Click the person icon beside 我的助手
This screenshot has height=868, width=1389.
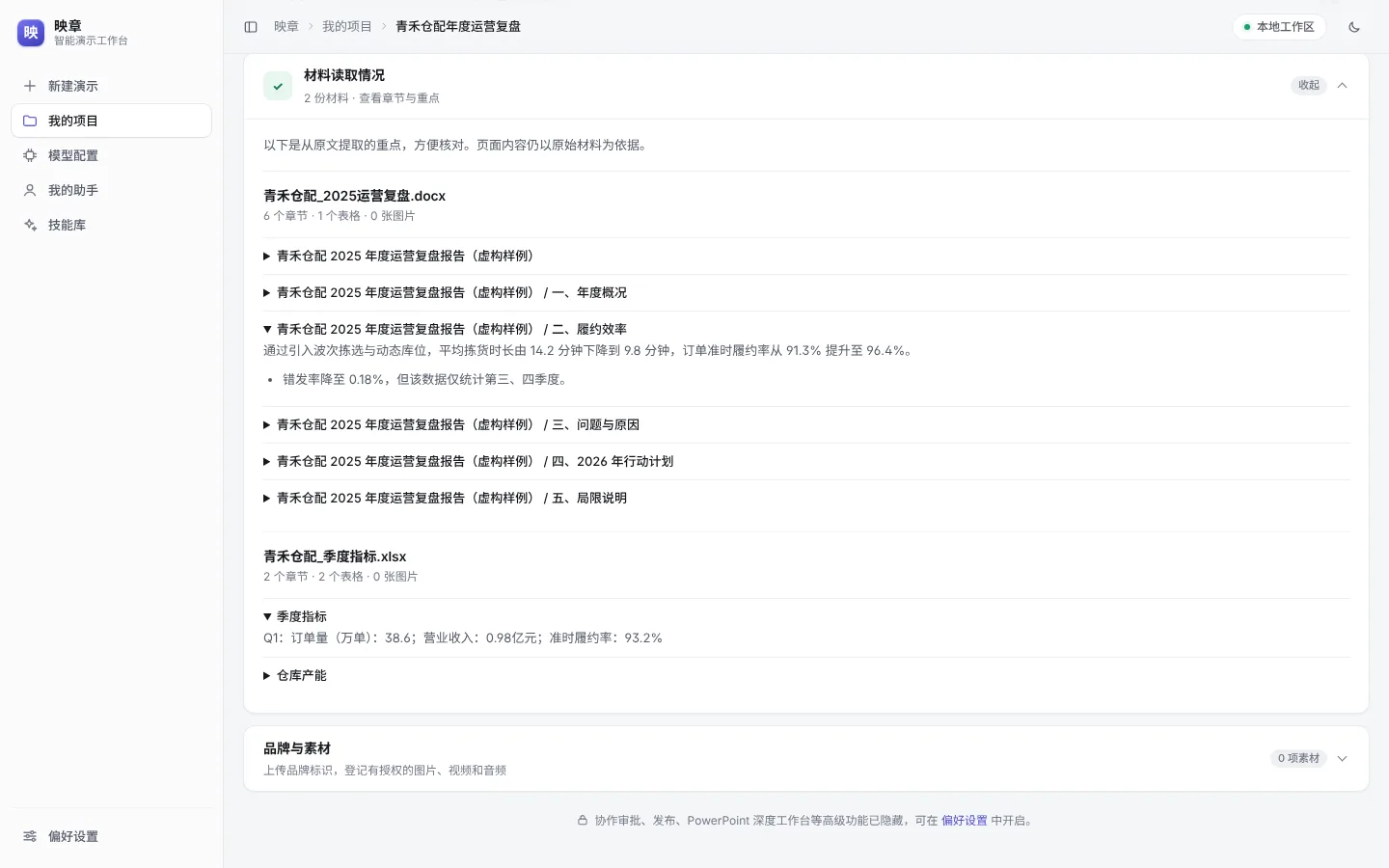click(30, 190)
